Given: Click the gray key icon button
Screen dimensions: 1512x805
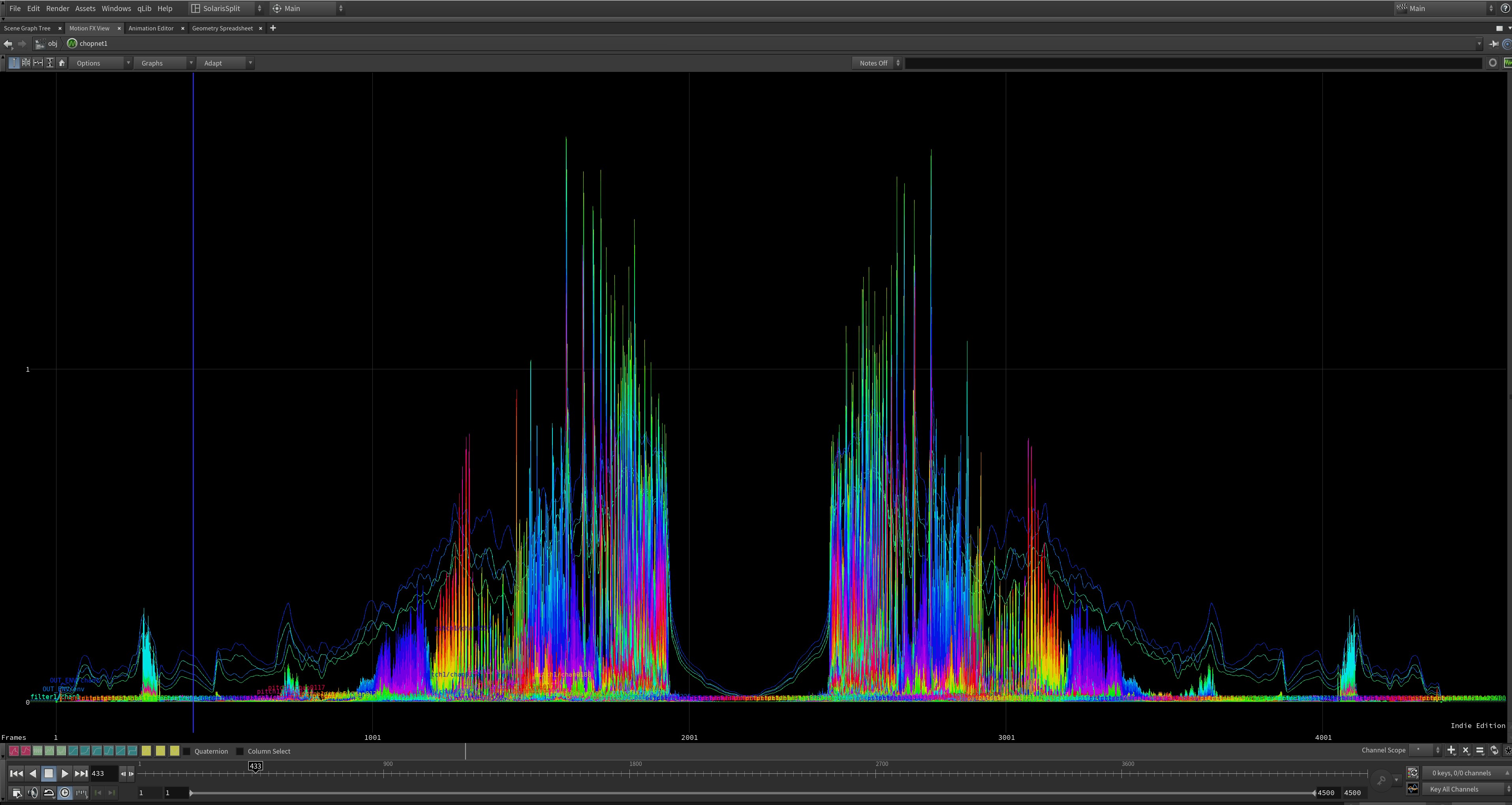Looking at the screenshot, I should point(1381,781).
